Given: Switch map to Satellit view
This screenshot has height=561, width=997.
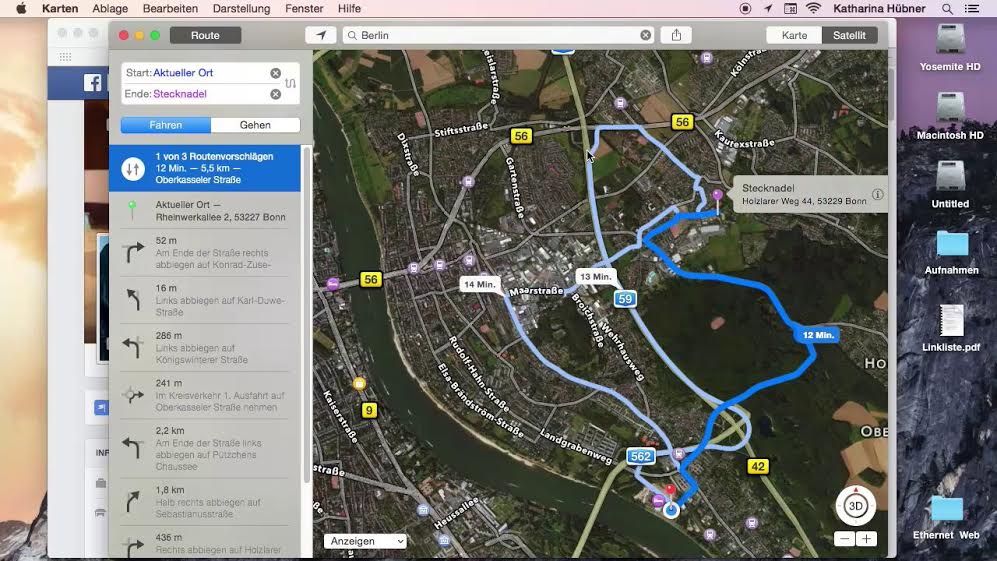Looking at the screenshot, I should [849, 35].
